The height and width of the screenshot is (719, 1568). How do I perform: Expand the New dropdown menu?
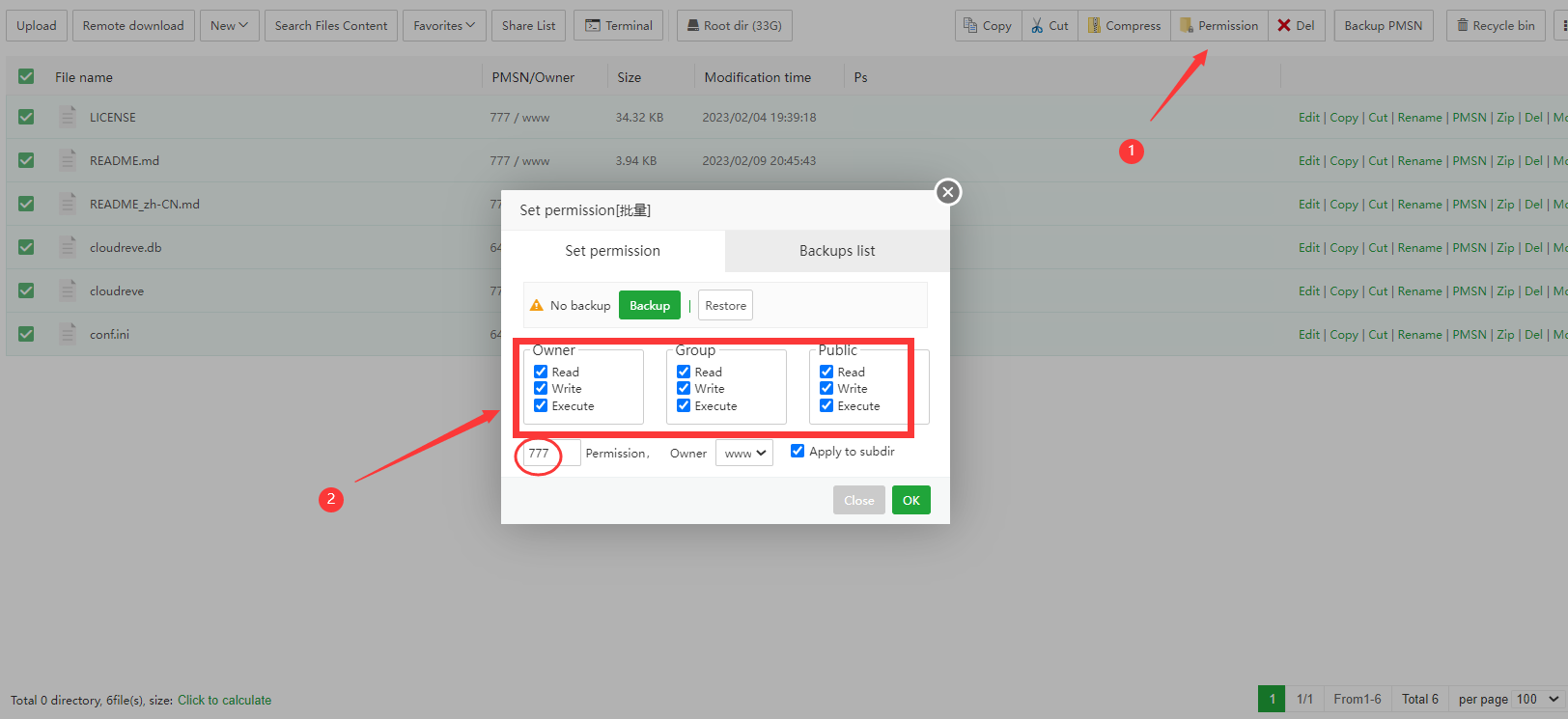click(x=230, y=26)
